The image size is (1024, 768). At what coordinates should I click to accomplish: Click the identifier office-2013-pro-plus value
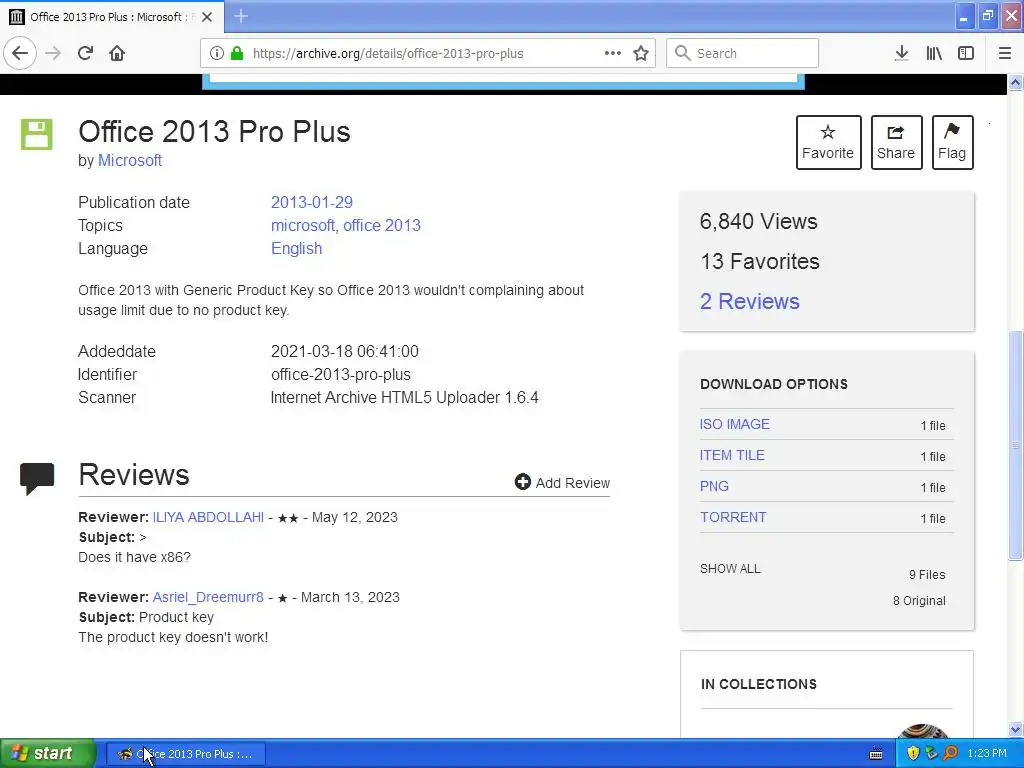click(x=341, y=374)
